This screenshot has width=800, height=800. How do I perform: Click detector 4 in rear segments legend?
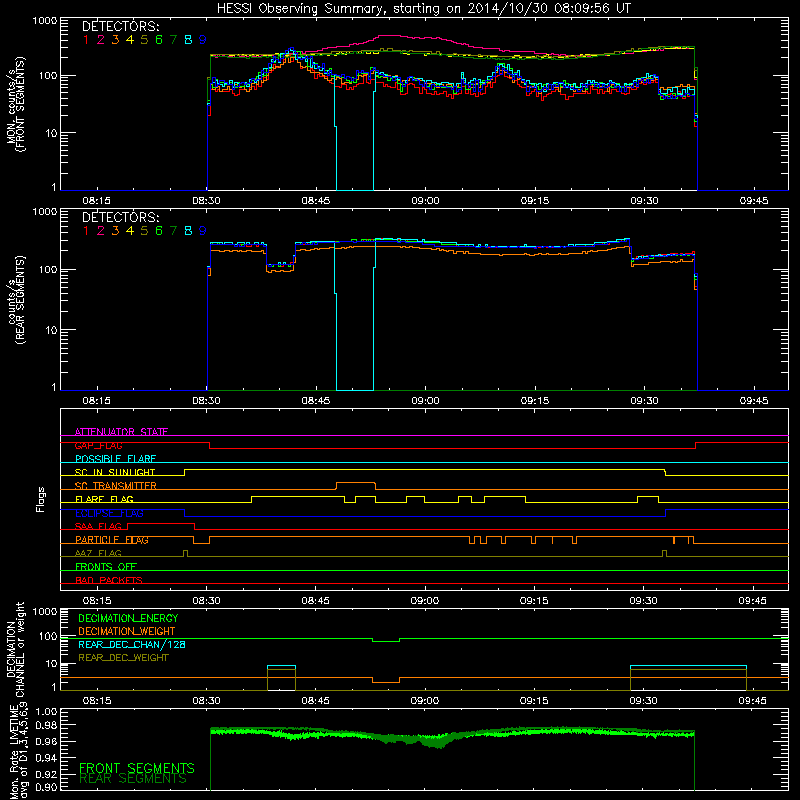tap(130, 231)
